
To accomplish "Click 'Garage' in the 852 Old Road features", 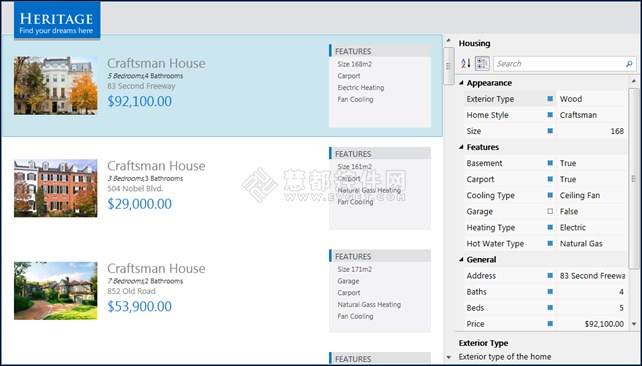I will coord(348,281).
